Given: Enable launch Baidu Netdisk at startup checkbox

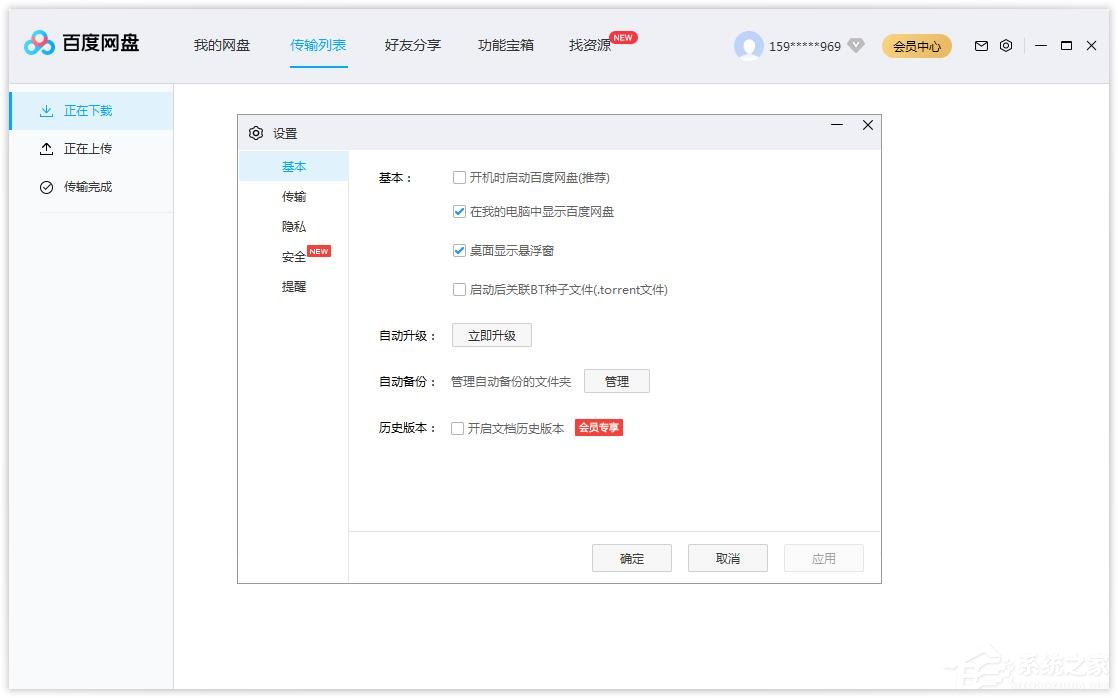Looking at the screenshot, I should click(x=460, y=178).
